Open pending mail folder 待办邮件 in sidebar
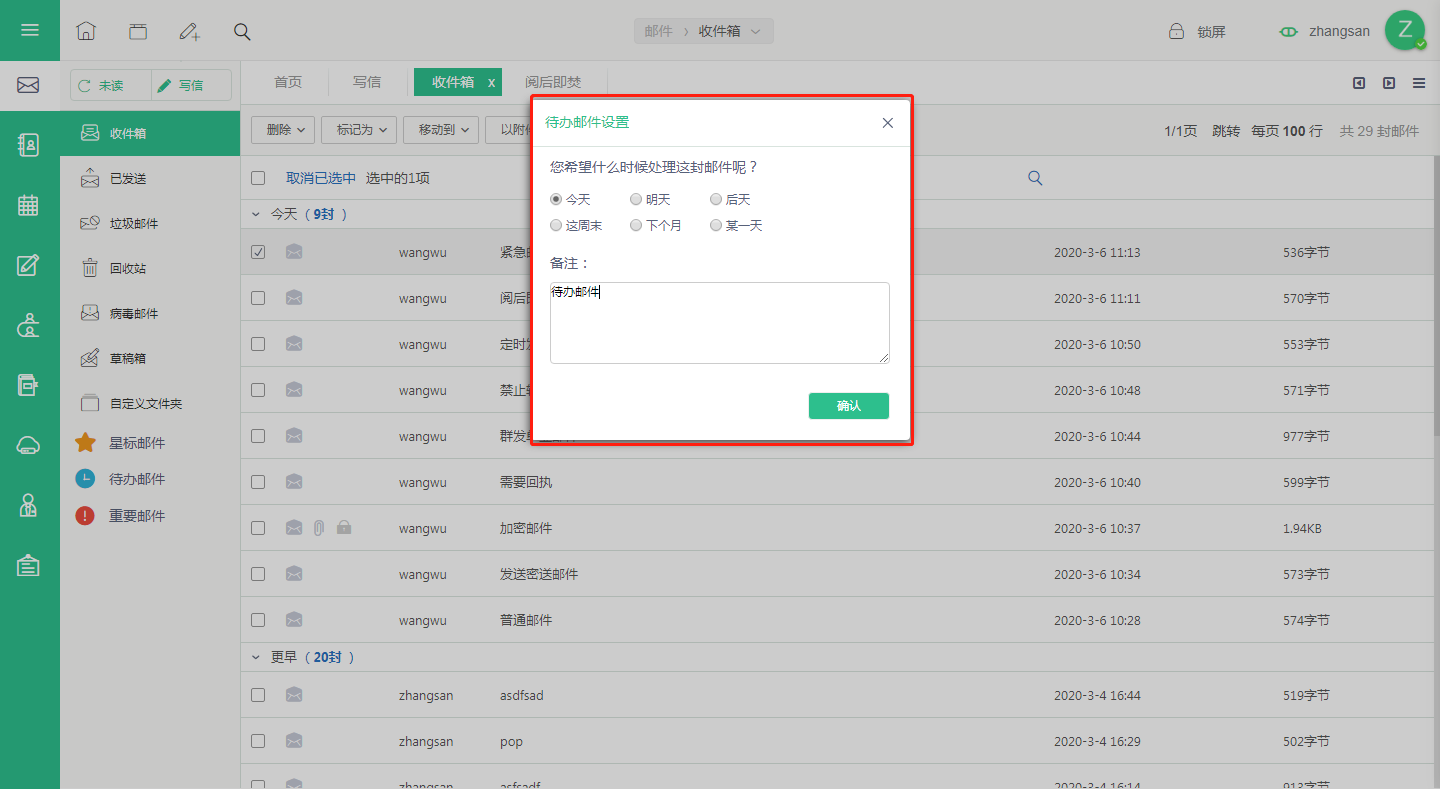 137,479
